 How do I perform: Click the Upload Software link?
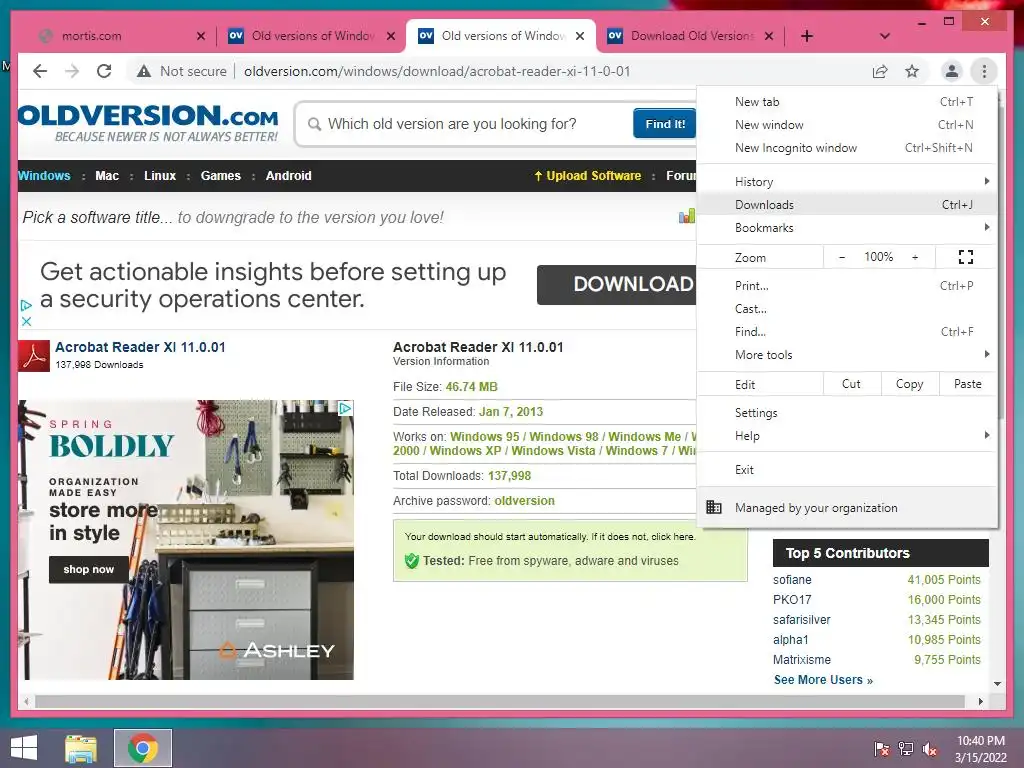pos(588,176)
